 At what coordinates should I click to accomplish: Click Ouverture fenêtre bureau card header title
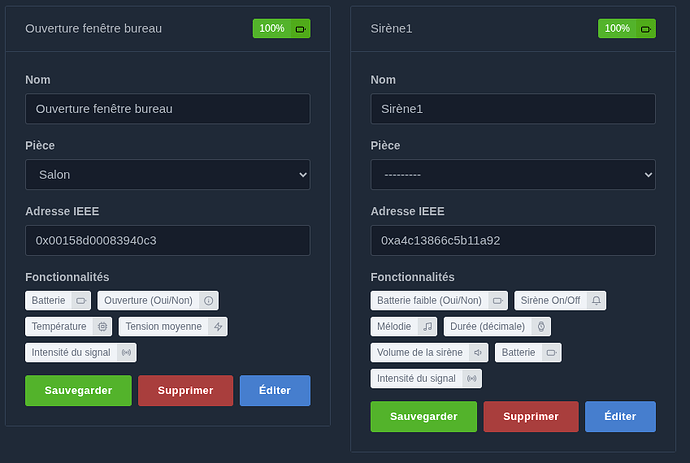[93, 29]
